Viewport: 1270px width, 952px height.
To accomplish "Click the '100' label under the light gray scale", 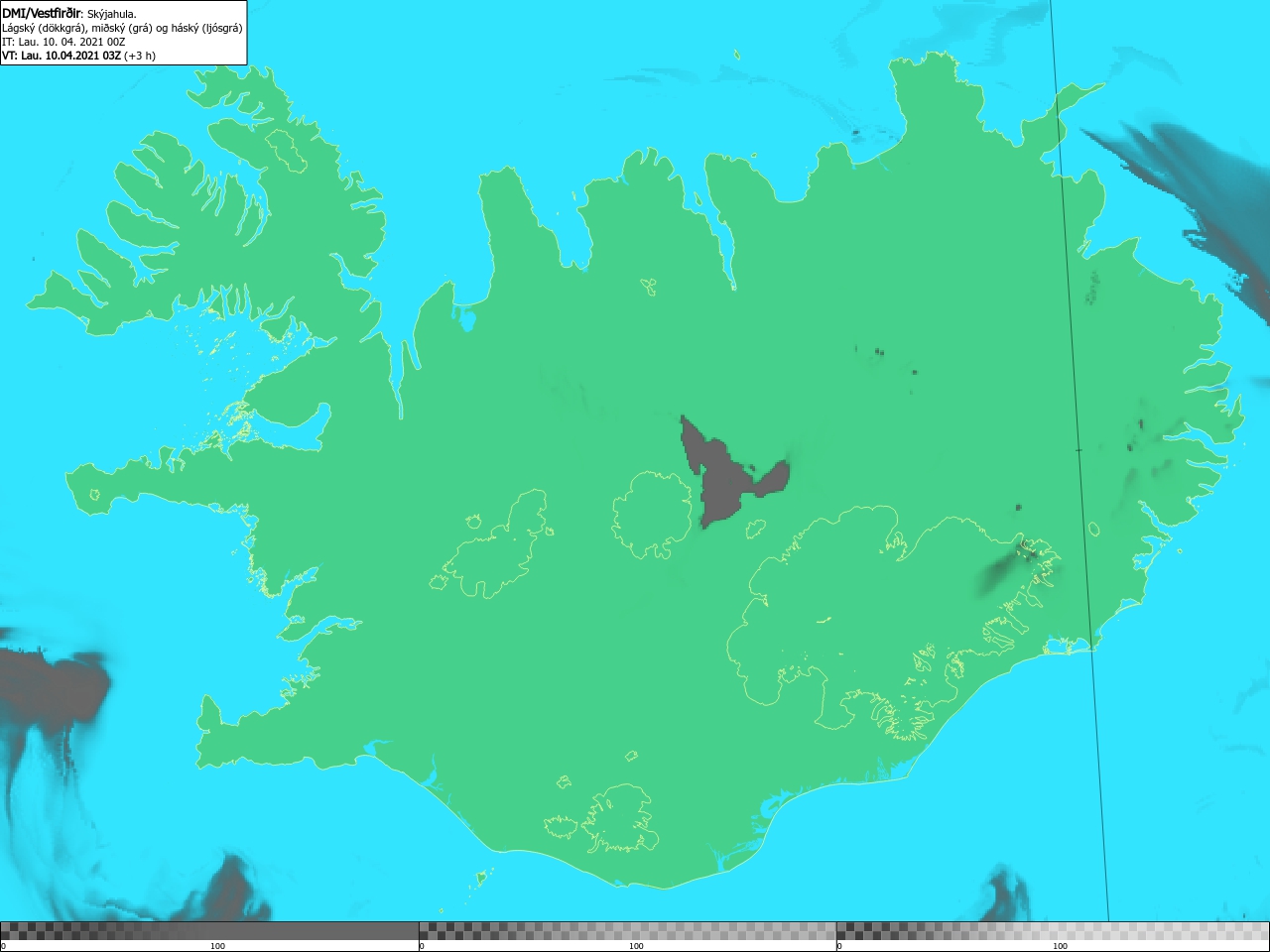I will (x=1060, y=946).
